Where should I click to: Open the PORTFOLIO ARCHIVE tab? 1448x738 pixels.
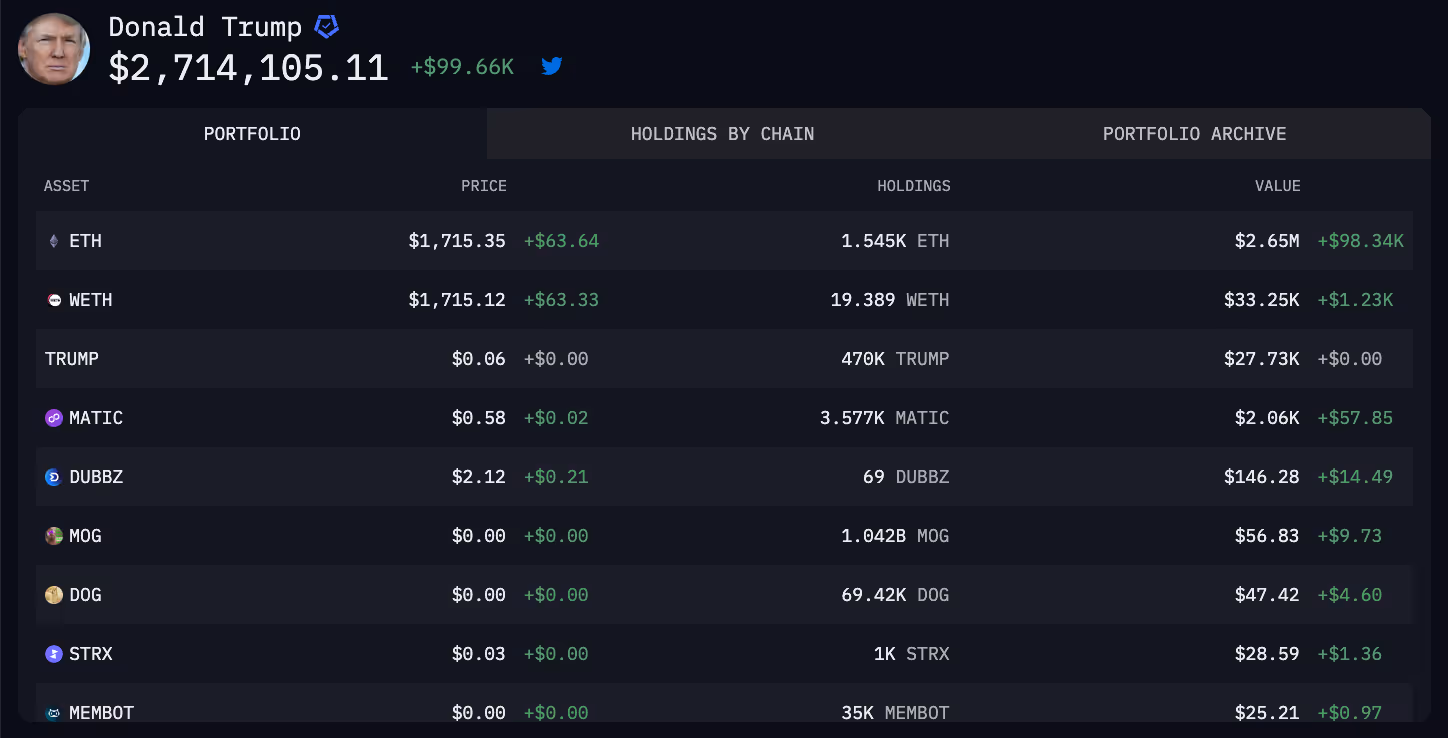pyautogui.click(x=1194, y=134)
